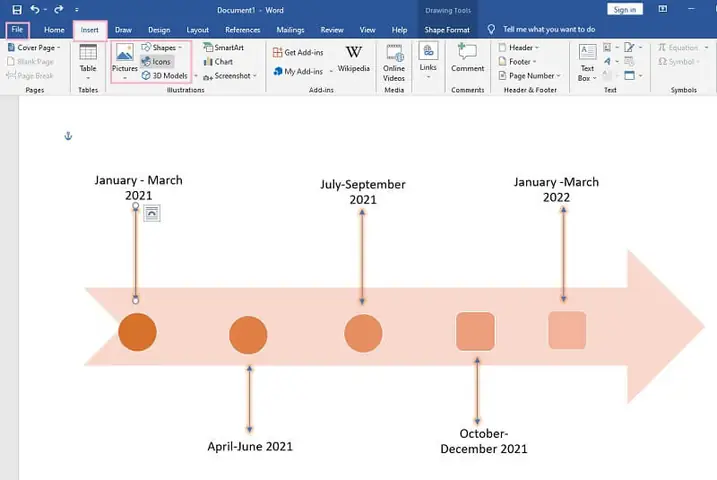Viewport: 717px width, 480px height.
Task: Click the anchor icon on the page
Action: [68, 136]
